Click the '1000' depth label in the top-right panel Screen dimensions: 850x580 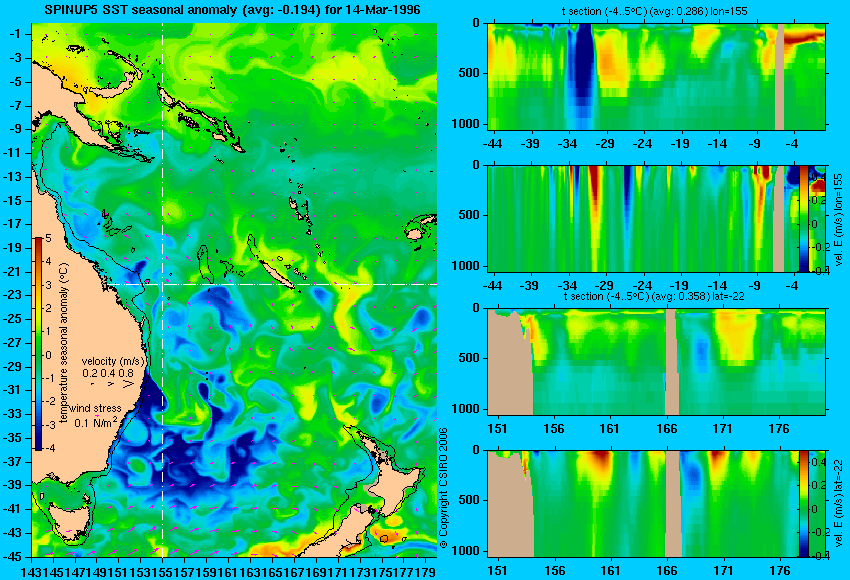[466, 124]
